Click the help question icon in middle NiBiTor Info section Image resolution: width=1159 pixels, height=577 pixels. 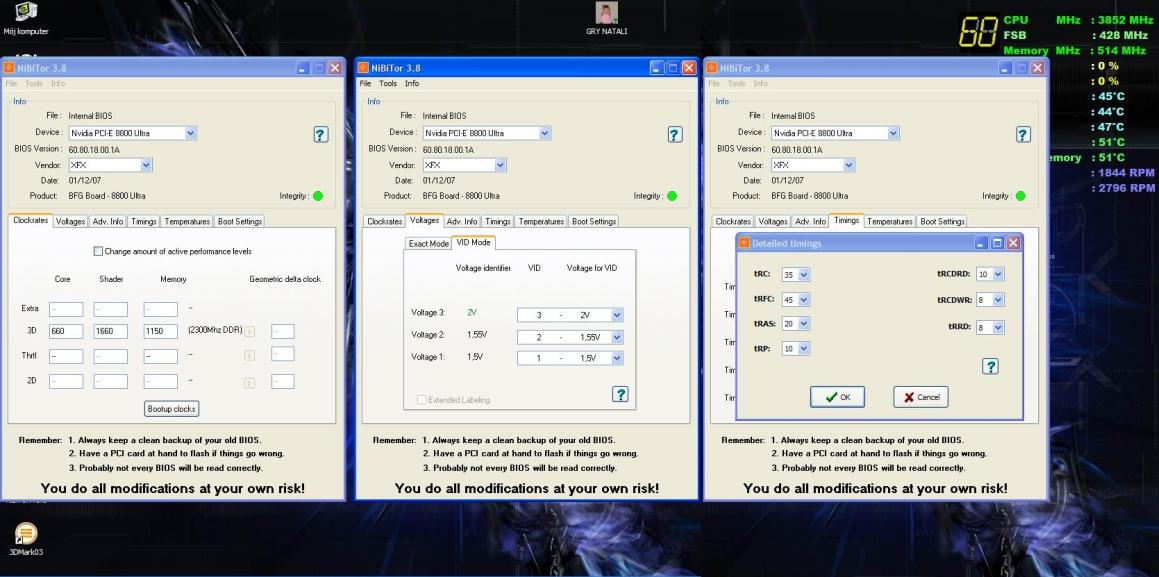674,134
